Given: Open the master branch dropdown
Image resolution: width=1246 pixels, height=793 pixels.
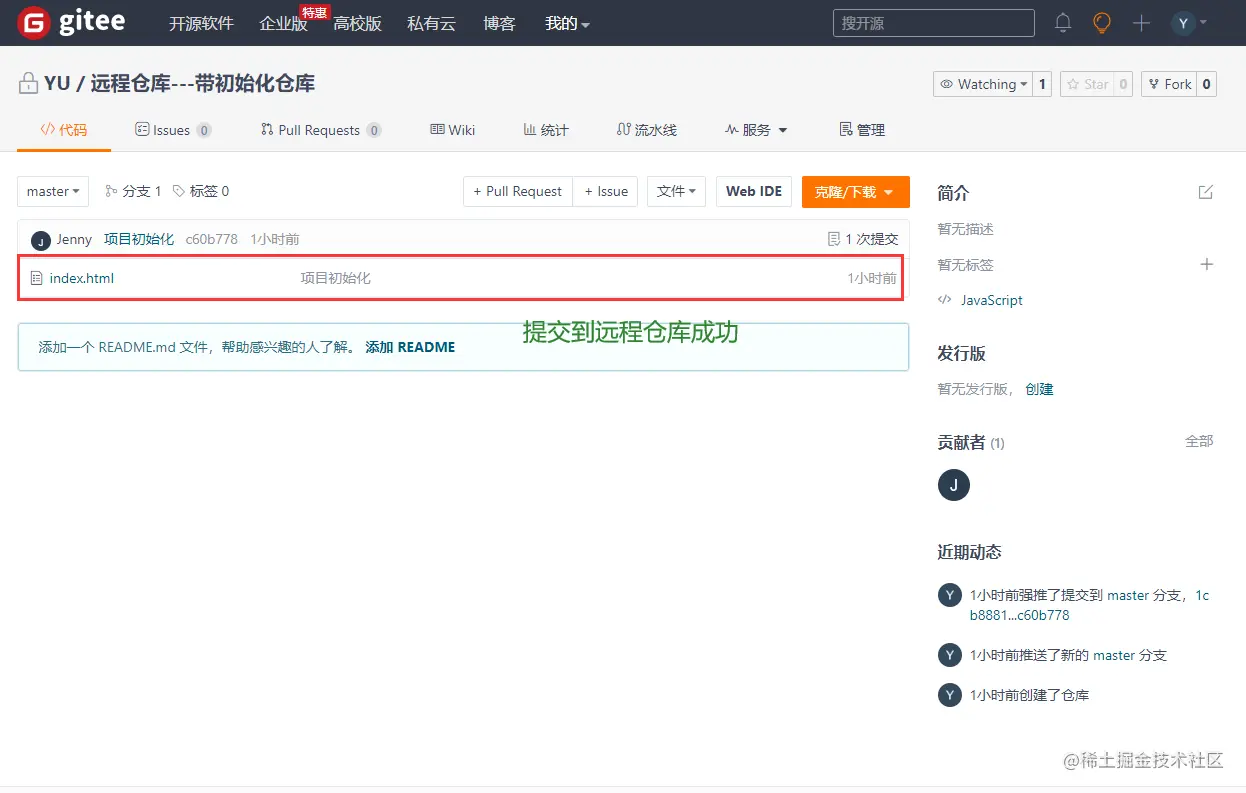Looking at the screenshot, I should (x=52, y=191).
